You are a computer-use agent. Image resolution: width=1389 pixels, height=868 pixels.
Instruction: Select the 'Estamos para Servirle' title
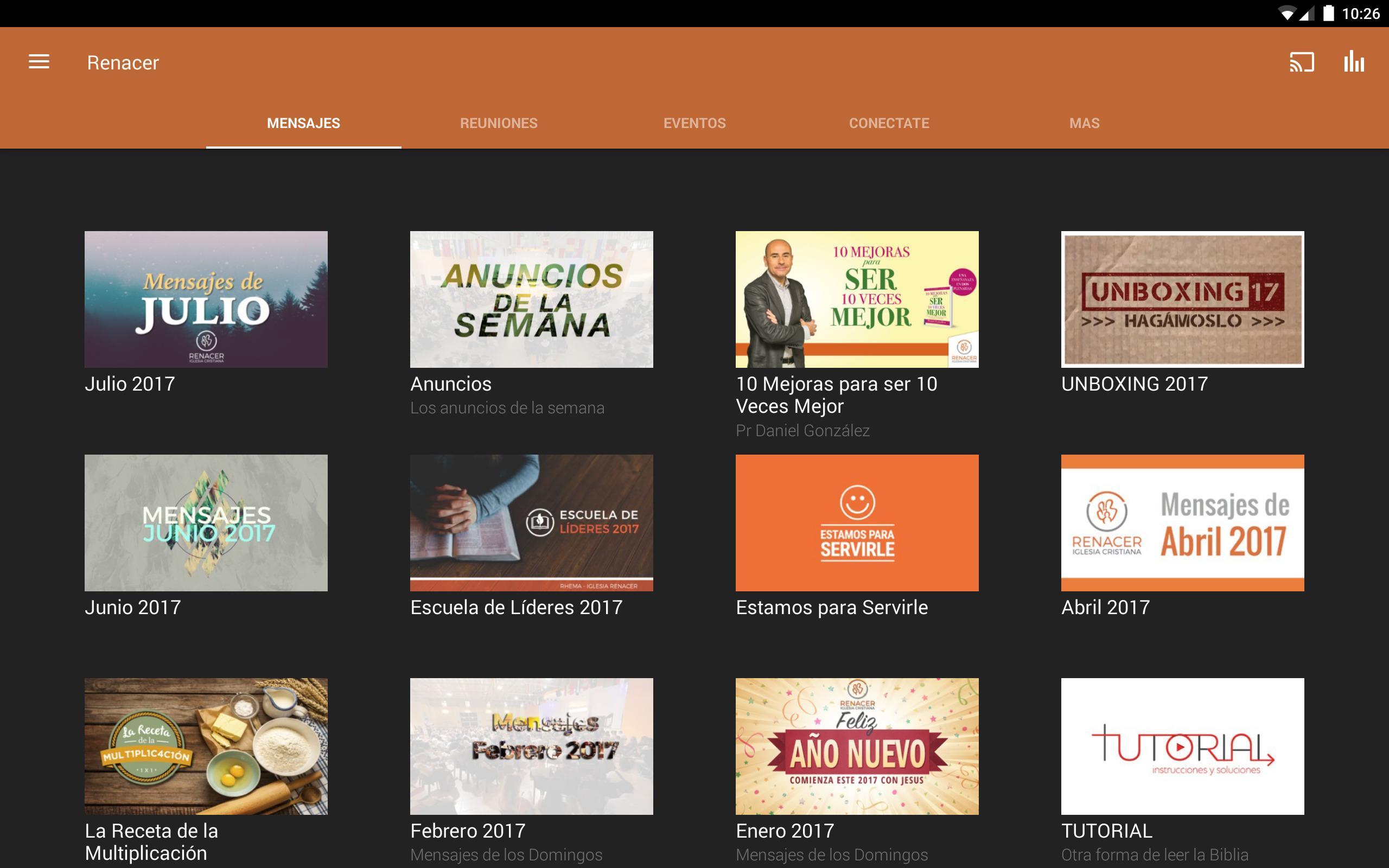click(832, 608)
